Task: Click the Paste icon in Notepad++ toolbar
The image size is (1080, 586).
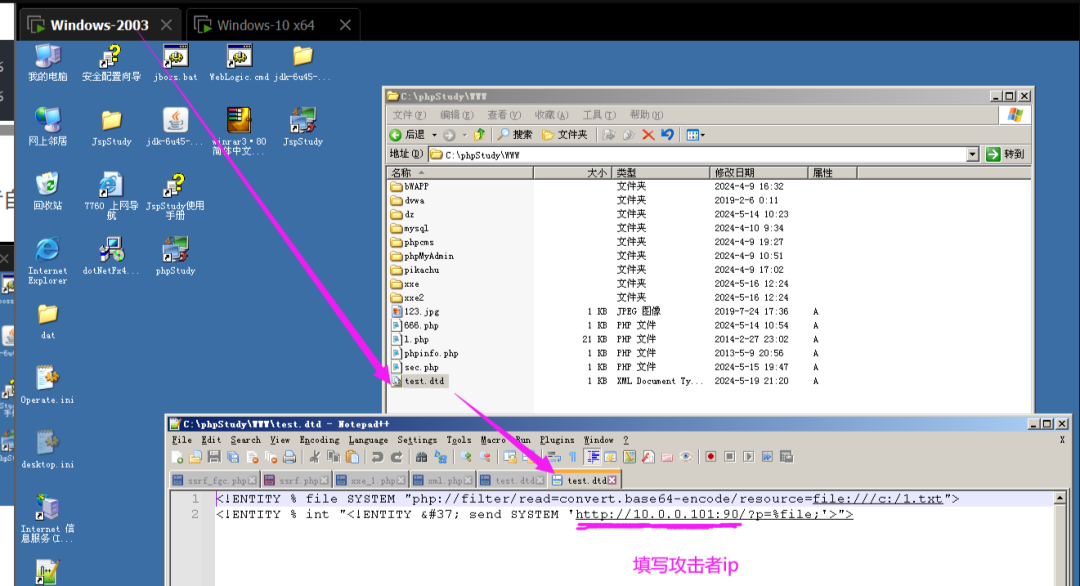Action: pyautogui.click(x=353, y=457)
